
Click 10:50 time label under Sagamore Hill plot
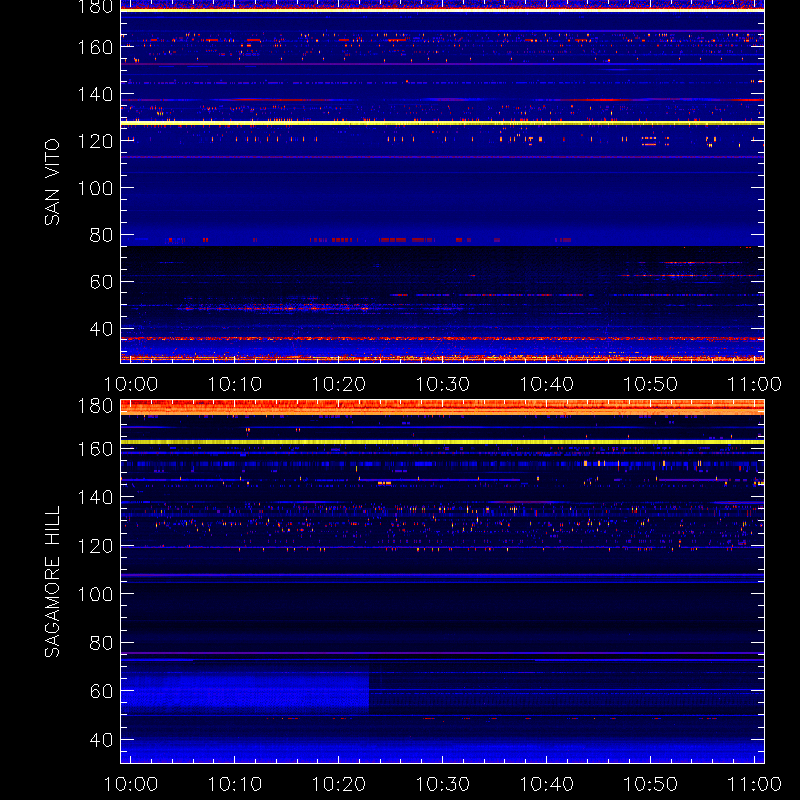point(651,784)
